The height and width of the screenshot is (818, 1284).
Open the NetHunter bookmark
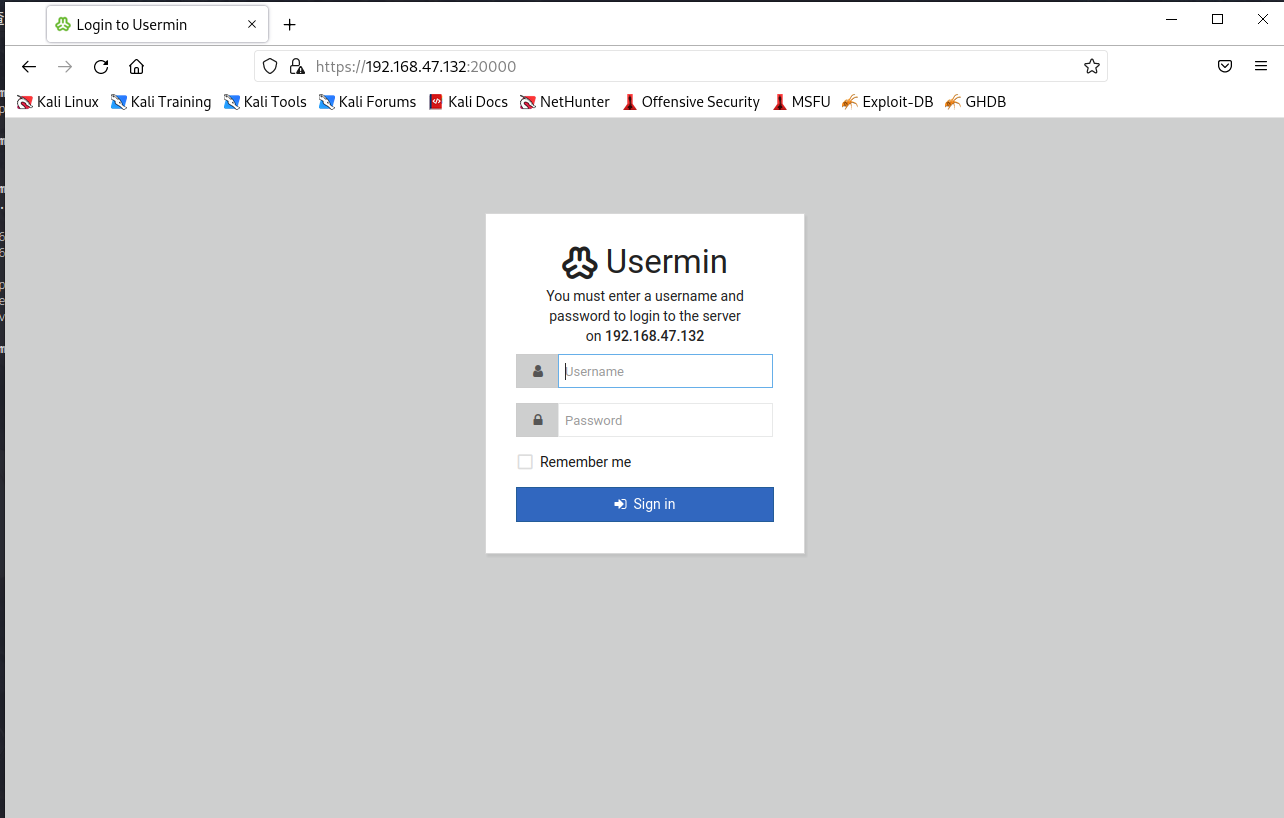pyautogui.click(x=565, y=102)
